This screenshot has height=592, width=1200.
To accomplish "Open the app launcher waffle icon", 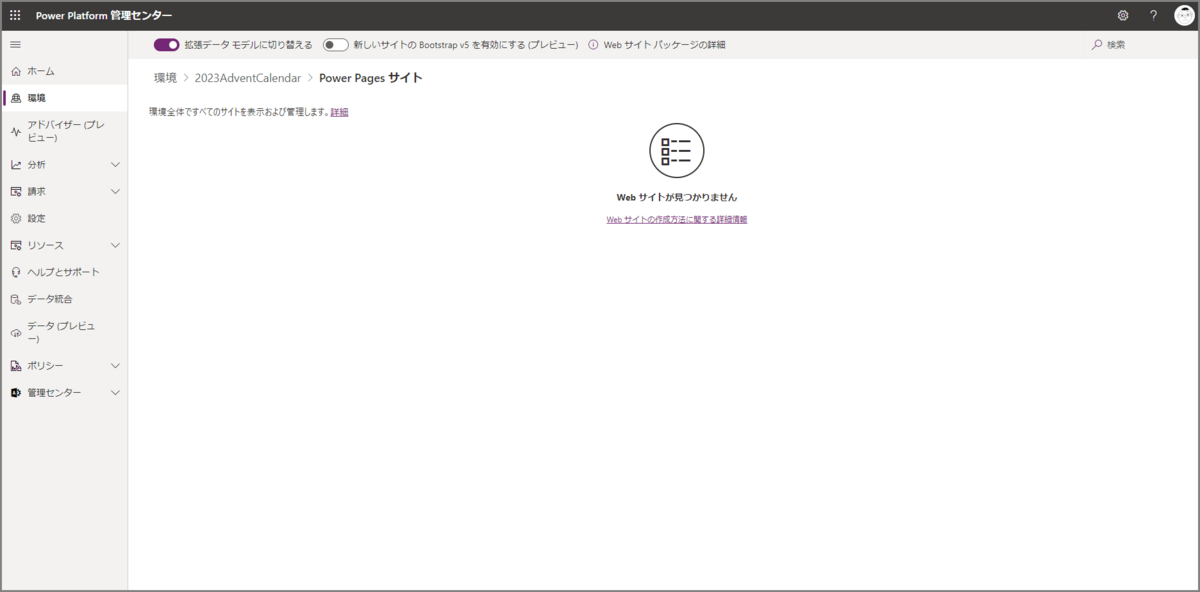I will (15, 15).
